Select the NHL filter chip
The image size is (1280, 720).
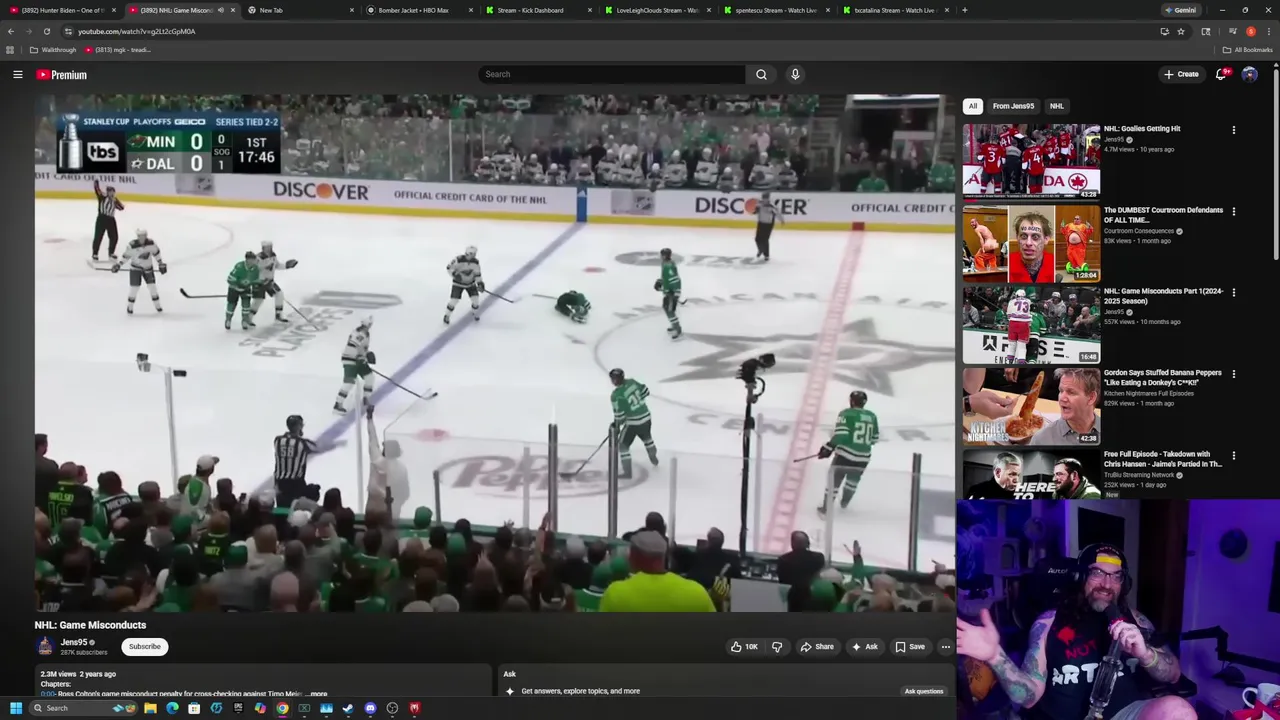click(1056, 106)
